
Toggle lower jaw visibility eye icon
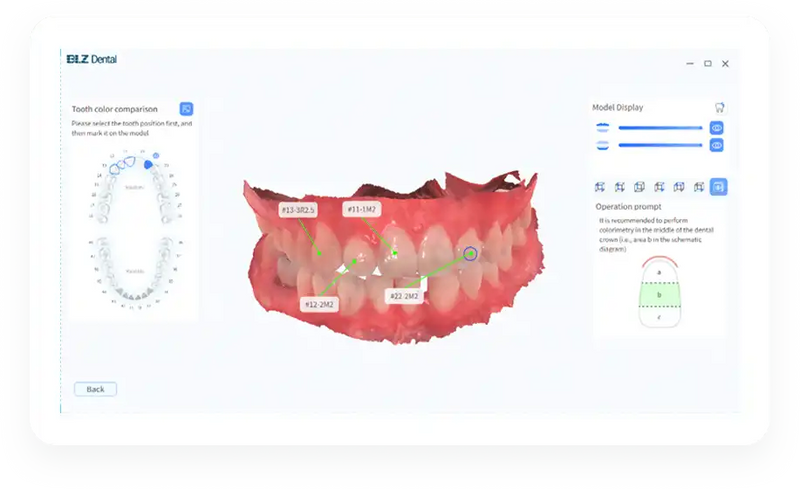point(716,145)
